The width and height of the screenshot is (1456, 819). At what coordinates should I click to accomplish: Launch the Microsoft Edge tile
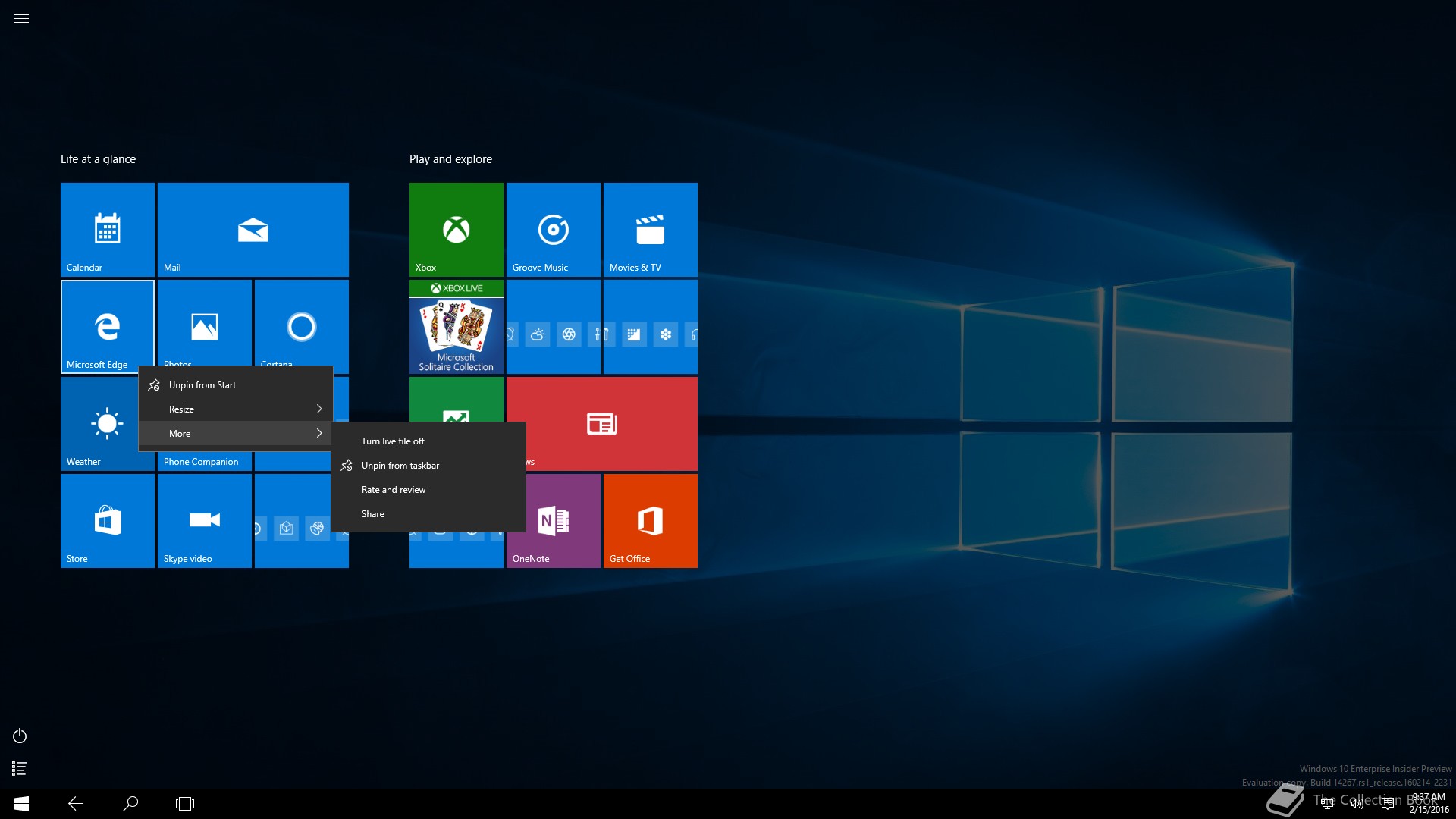coord(108,327)
